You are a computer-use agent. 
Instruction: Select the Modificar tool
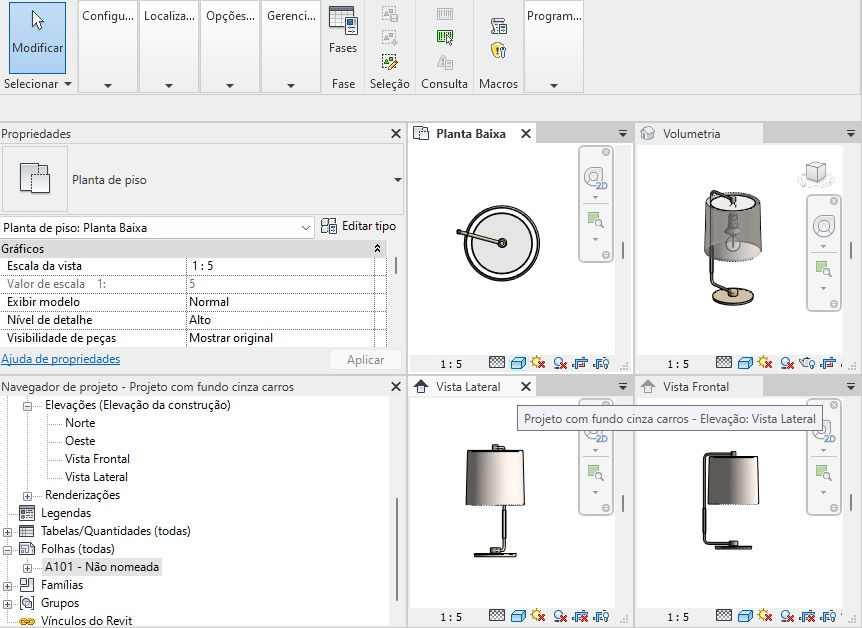(37, 37)
